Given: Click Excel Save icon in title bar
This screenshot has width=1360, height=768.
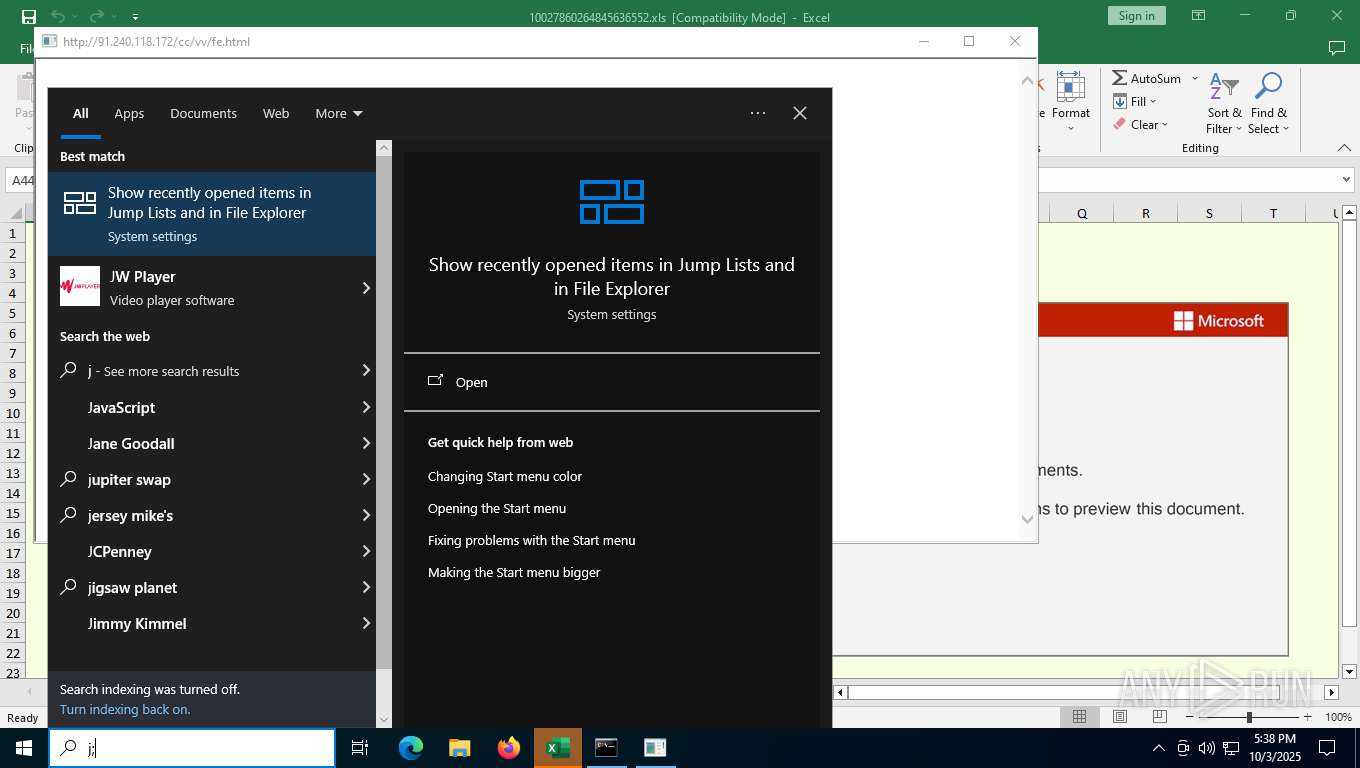Looking at the screenshot, I should (29, 16).
